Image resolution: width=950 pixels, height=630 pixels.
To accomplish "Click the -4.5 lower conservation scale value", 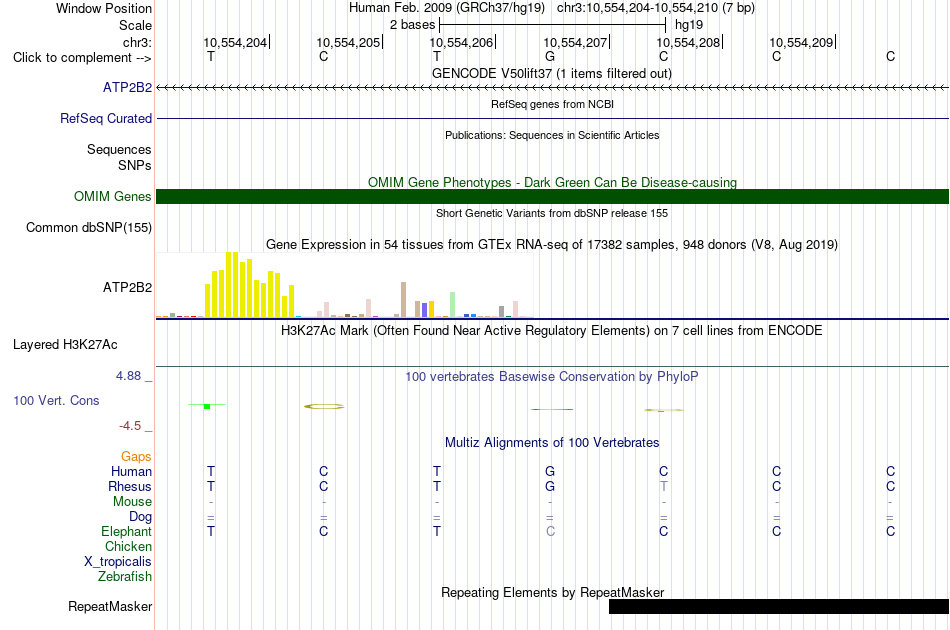I will [x=130, y=426].
